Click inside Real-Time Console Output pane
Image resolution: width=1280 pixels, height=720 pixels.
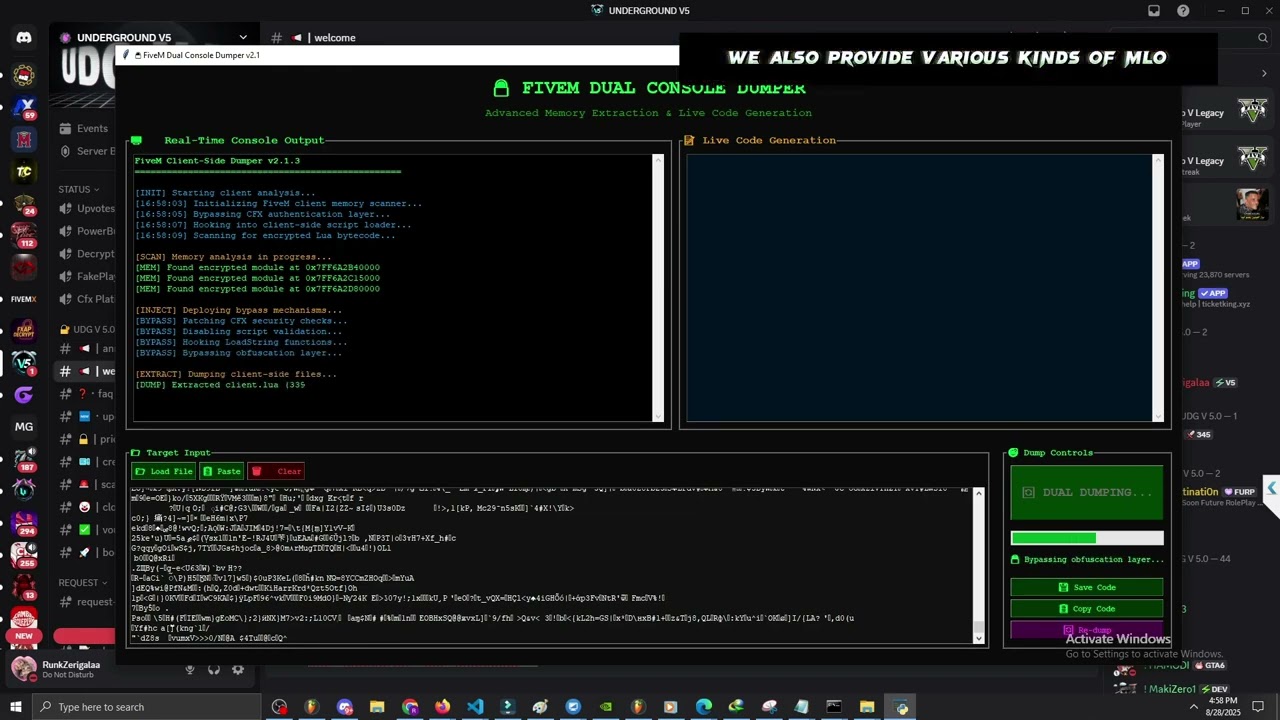coord(392,288)
